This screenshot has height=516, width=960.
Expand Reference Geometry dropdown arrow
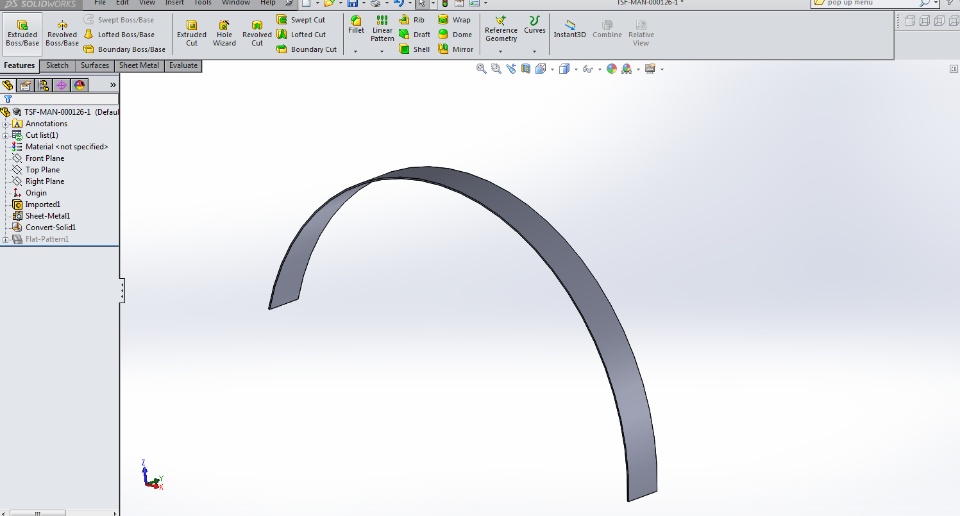tap(500, 51)
